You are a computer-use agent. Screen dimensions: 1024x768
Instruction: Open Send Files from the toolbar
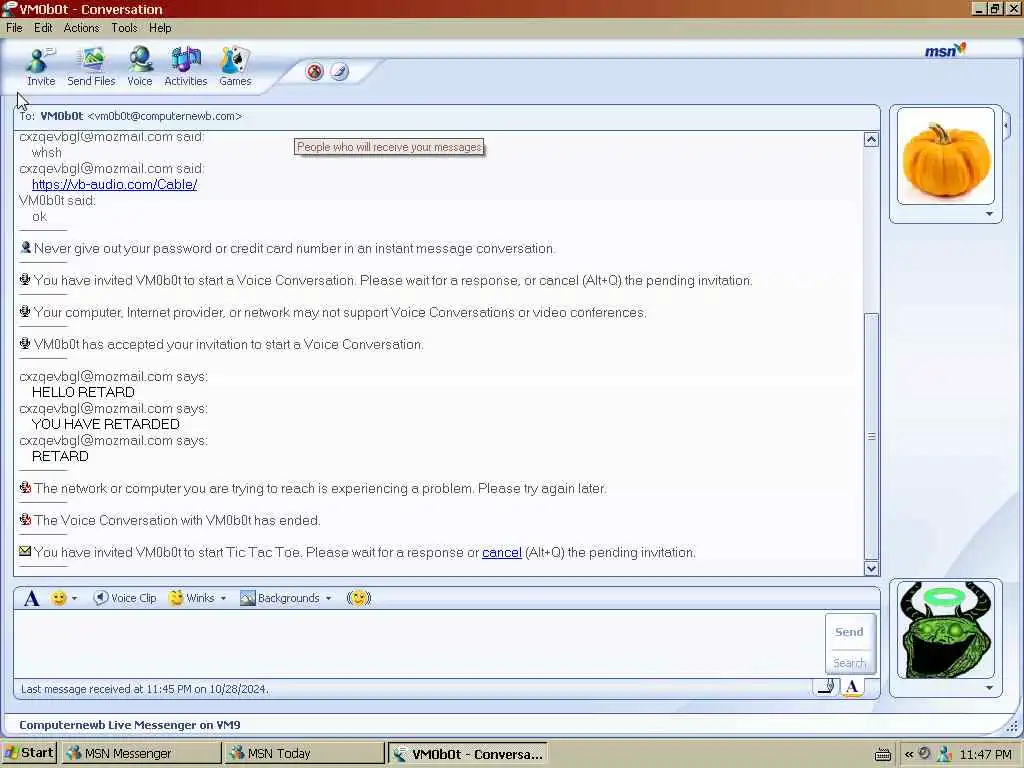pos(91,67)
